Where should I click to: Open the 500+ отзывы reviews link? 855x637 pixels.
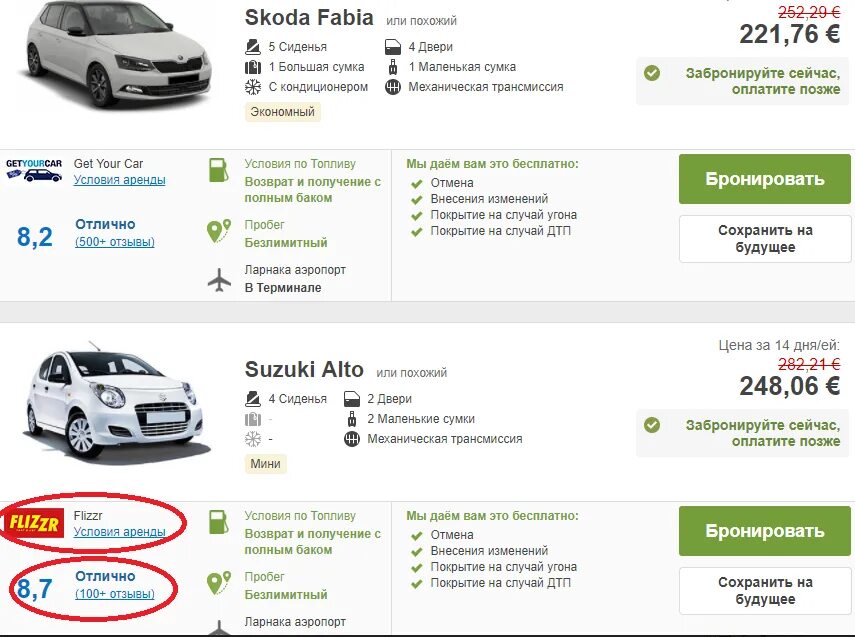pyautogui.click(x=115, y=242)
